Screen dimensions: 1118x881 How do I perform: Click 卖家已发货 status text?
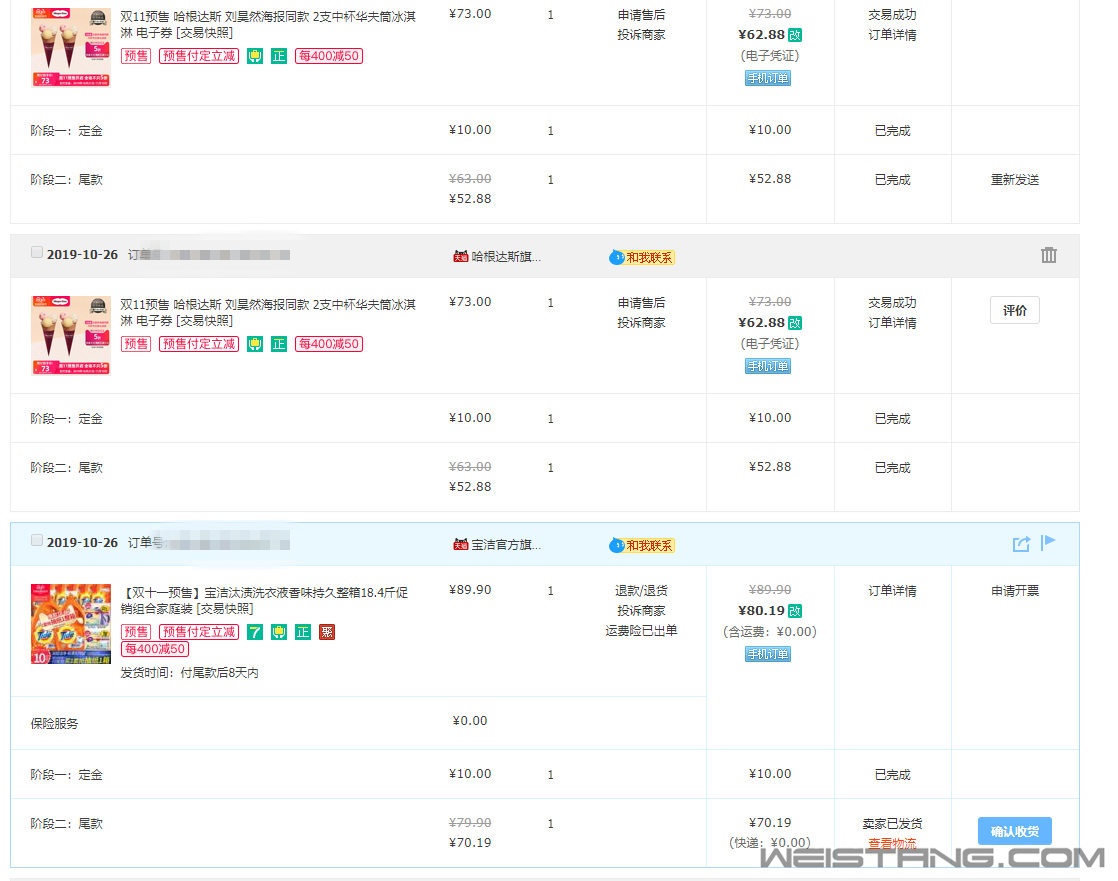click(892, 824)
